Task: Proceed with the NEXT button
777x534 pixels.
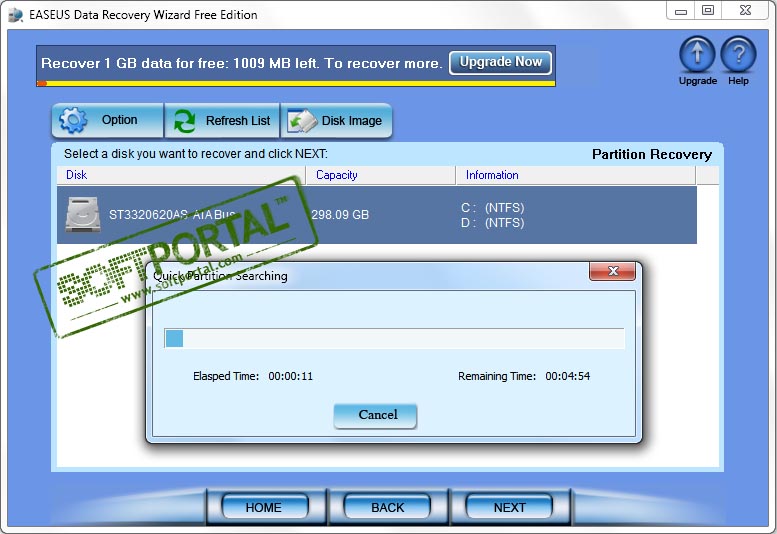Action: (x=509, y=507)
